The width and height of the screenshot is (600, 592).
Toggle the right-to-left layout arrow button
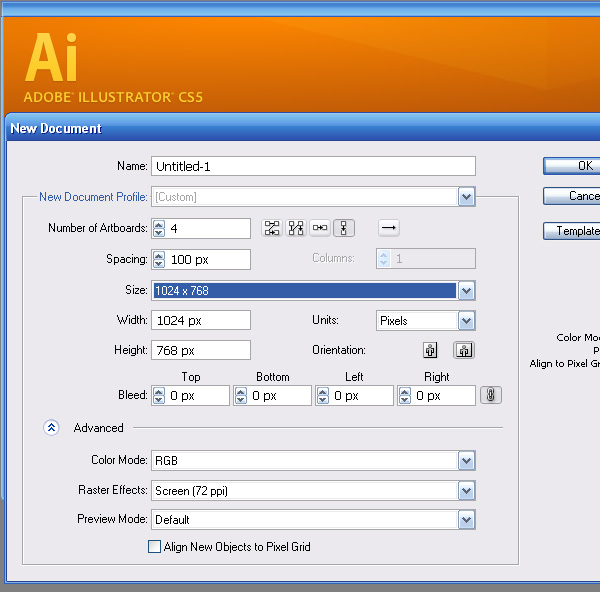point(389,228)
